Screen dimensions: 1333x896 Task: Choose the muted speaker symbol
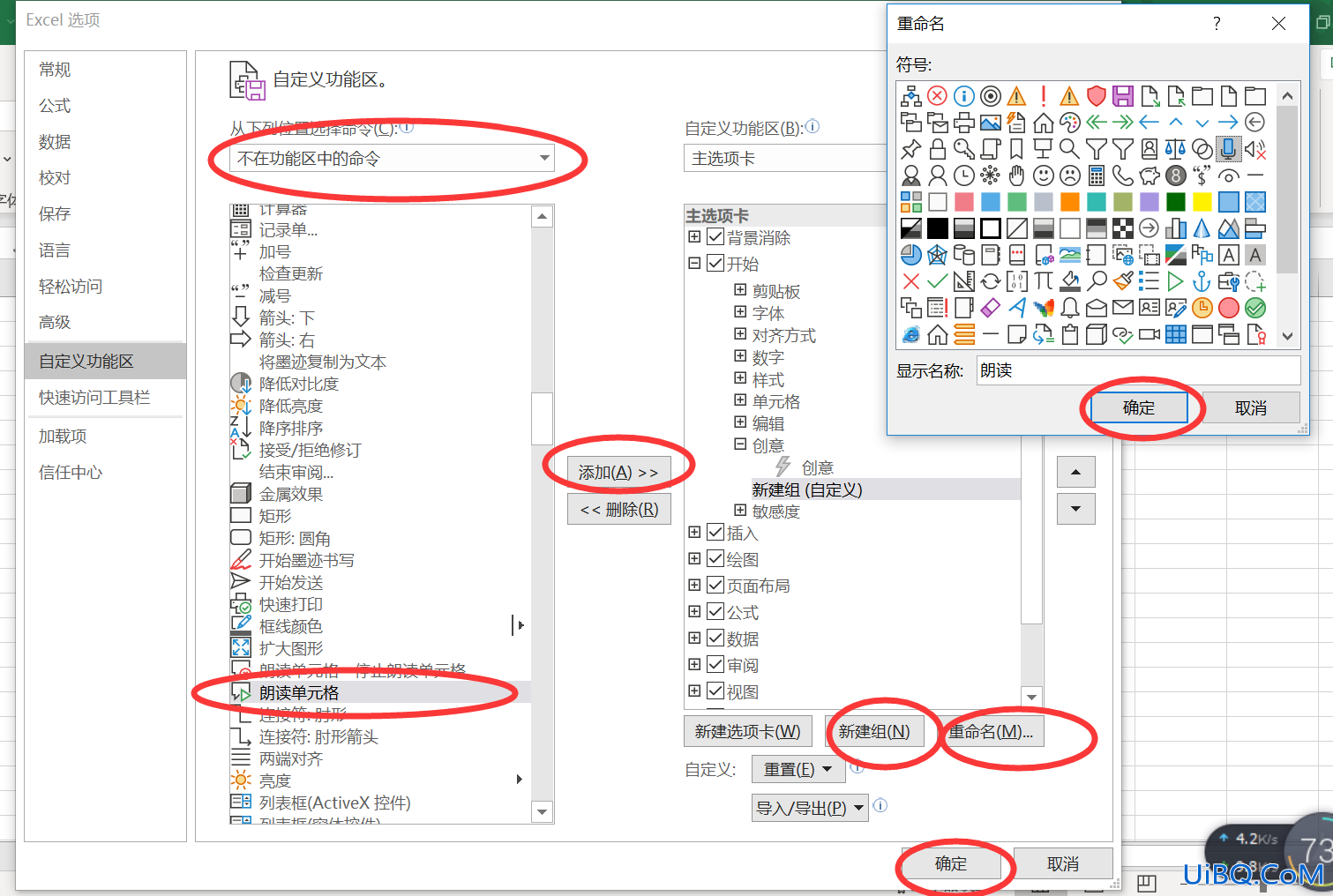point(1255,149)
